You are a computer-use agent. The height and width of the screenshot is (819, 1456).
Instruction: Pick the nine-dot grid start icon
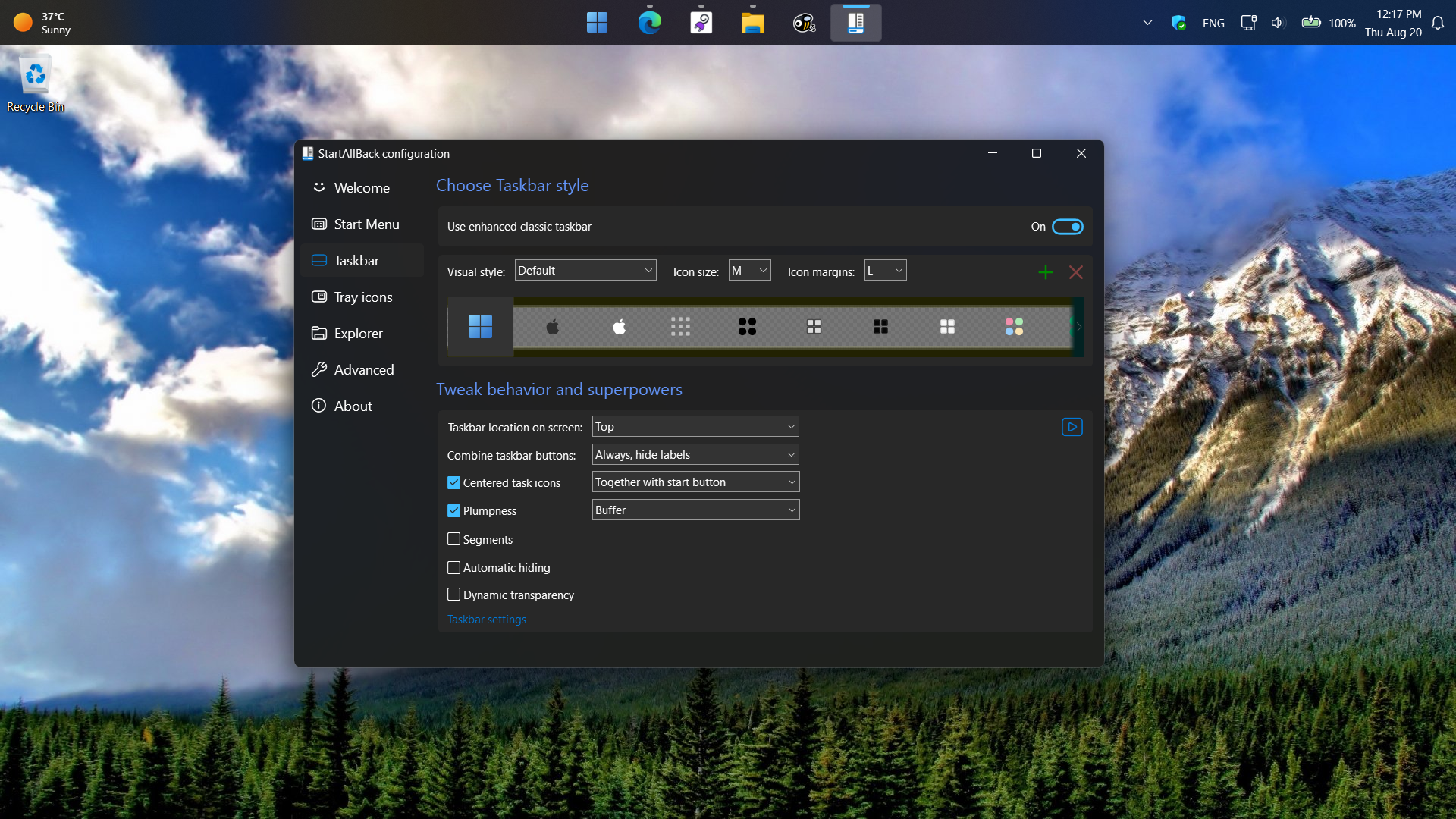click(680, 327)
